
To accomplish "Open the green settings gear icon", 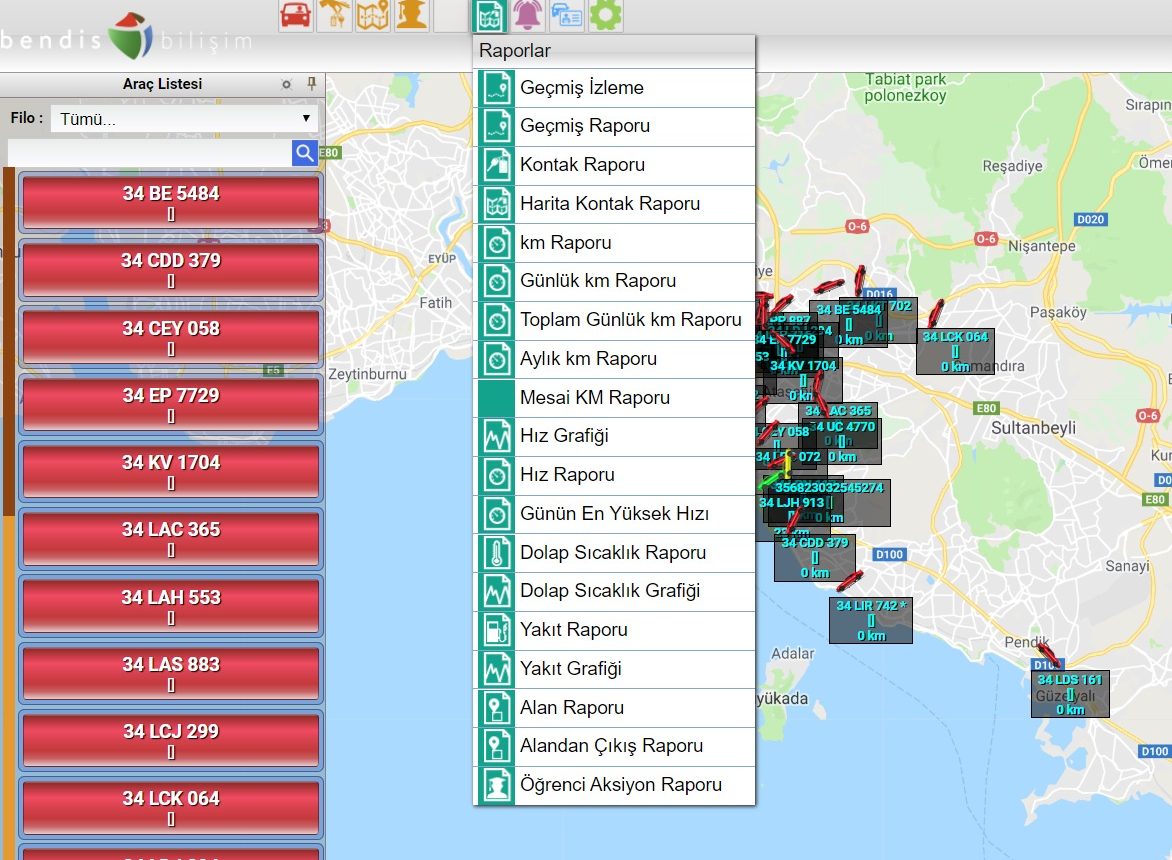I will [605, 15].
